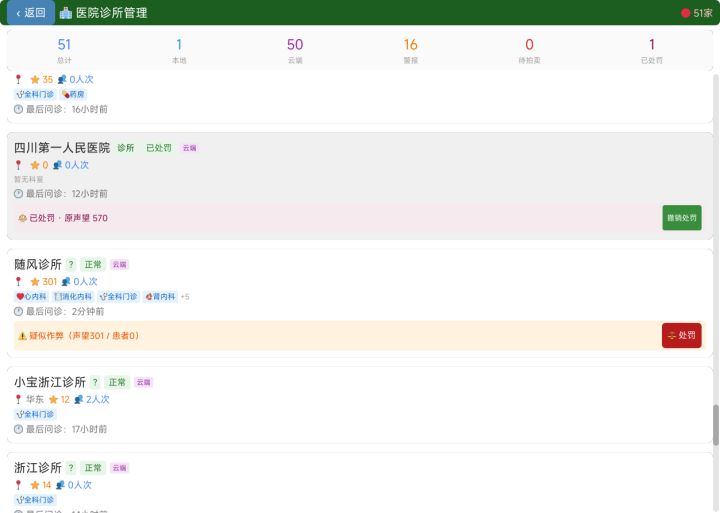Click the 正常 status badge on 随风诊所
The image size is (720, 513).
click(93, 265)
